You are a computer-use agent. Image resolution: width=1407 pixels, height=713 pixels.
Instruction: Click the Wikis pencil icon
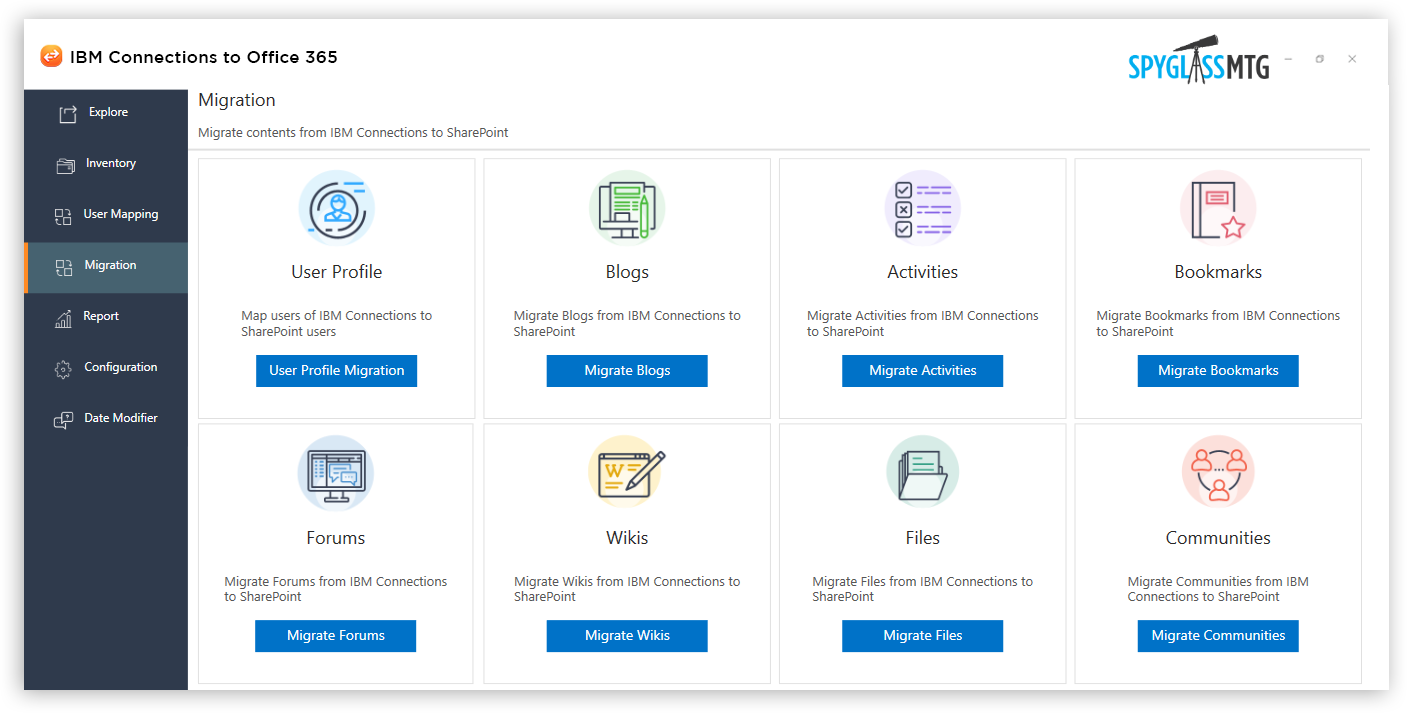click(627, 473)
